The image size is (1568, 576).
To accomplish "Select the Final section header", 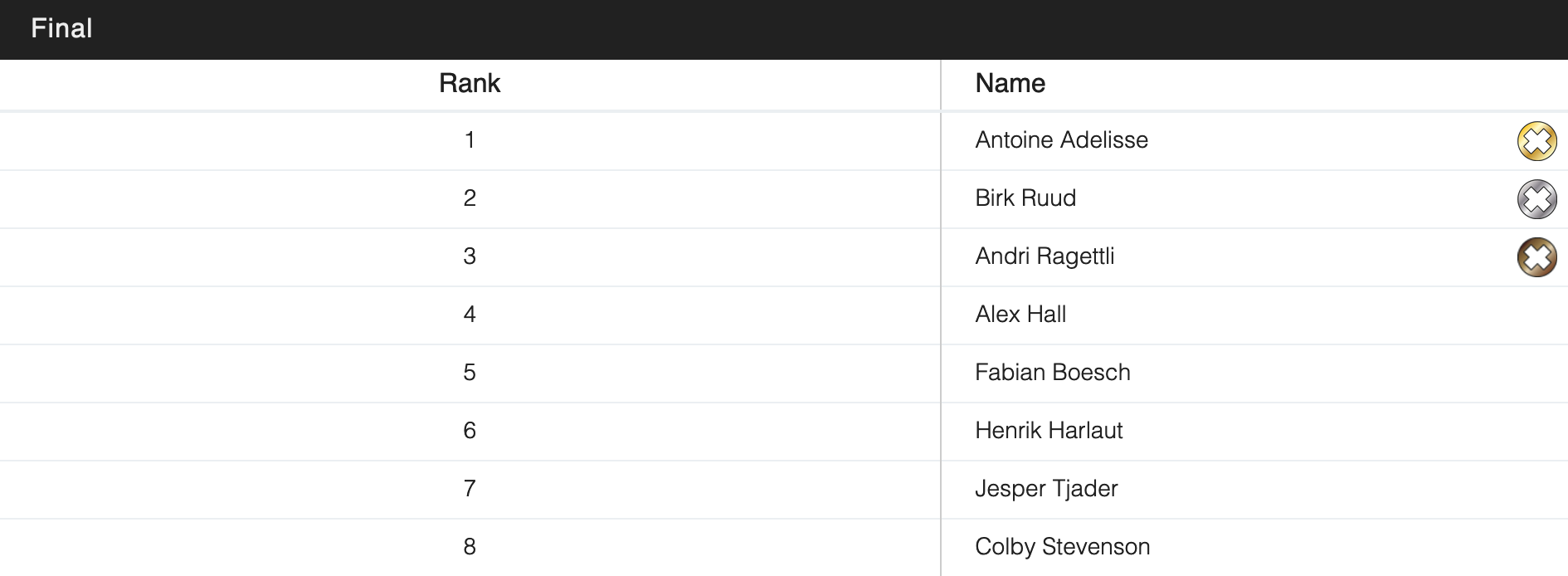I will coord(61,29).
